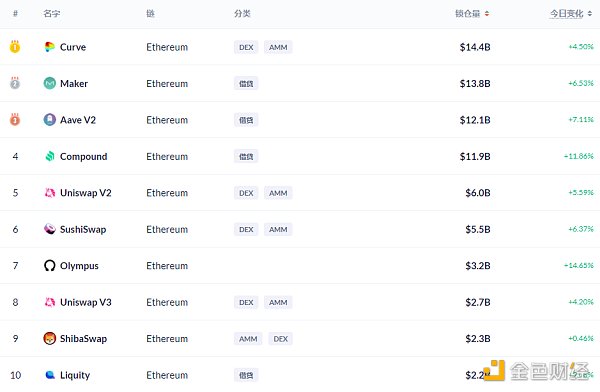Open the Uniswap V3 name link
Screen dimensions: 600x392
click(x=86, y=302)
